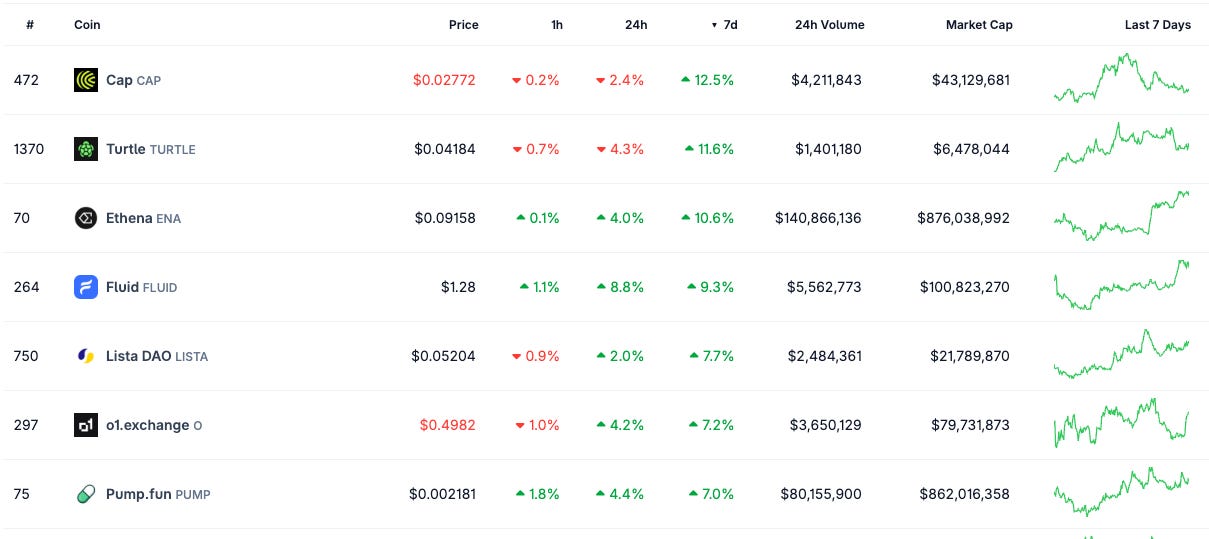Sort by the Price column header
This screenshot has height=539, width=1209.
click(463, 25)
